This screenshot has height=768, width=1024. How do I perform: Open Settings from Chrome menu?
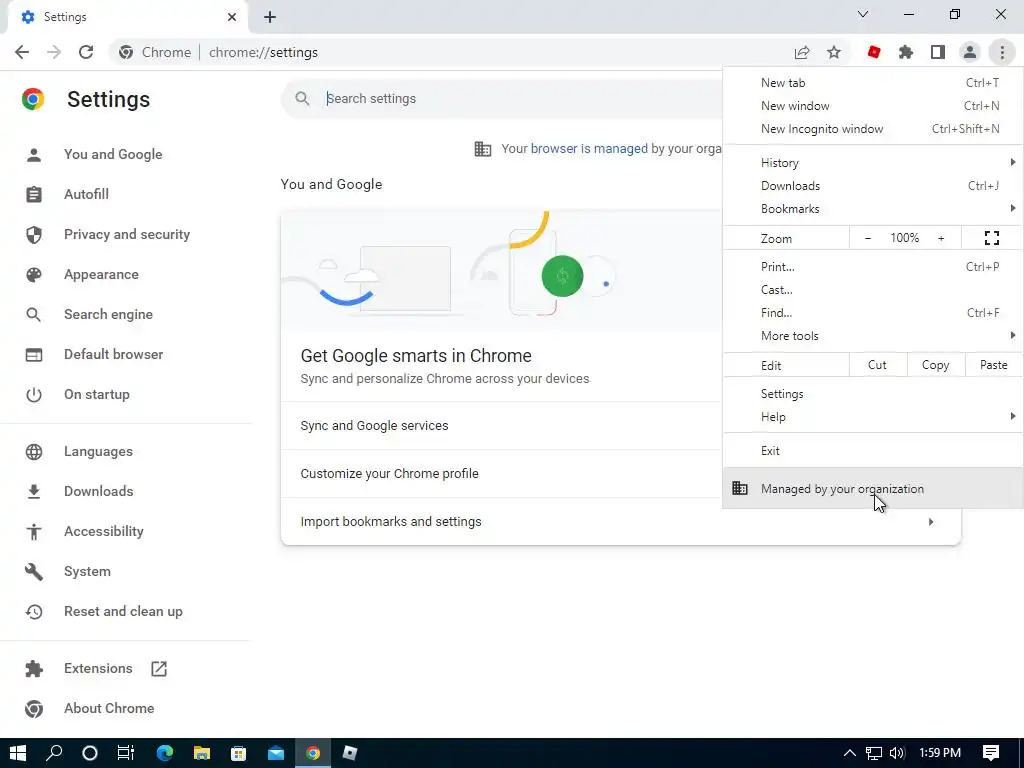[x=873, y=394]
